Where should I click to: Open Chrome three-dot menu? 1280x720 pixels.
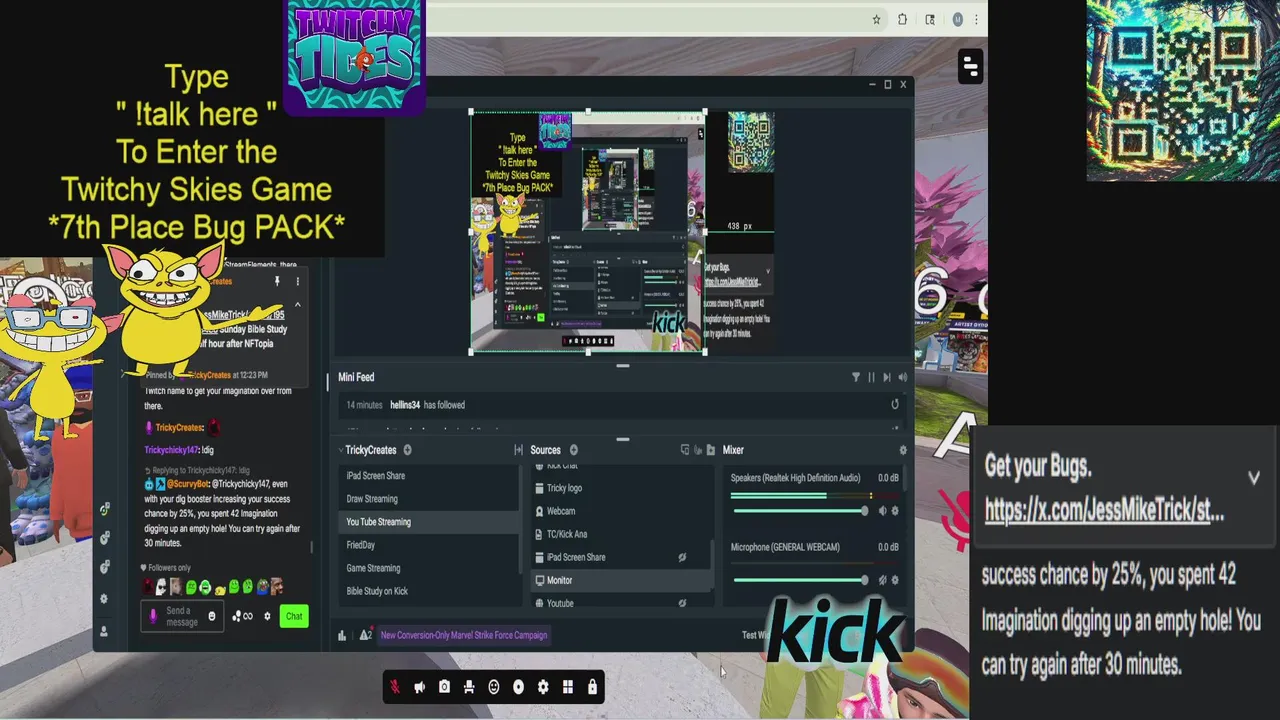tap(976, 19)
